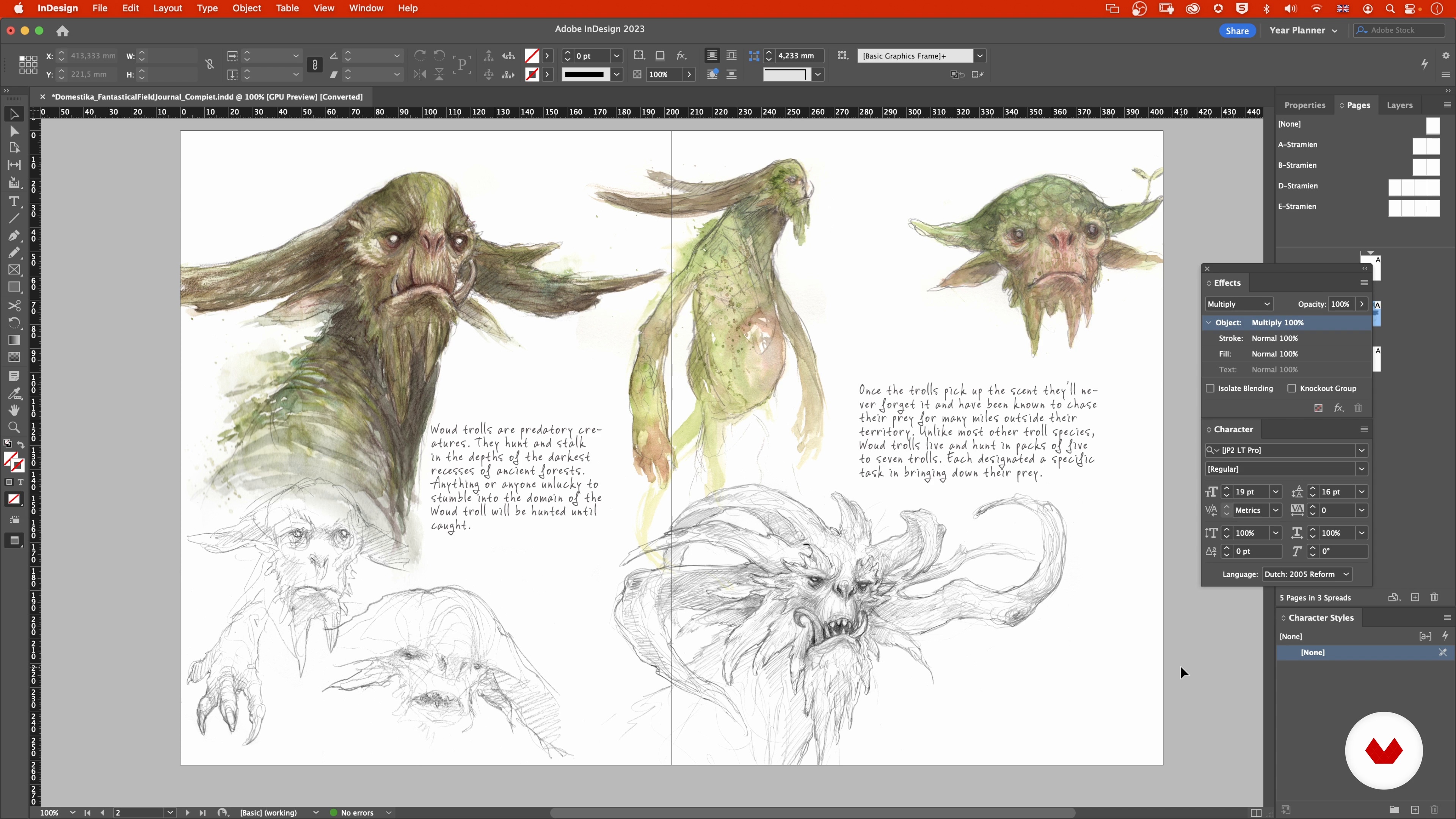Screen dimensions: 1456x819
Task: Click the Opacity 100% input field
Action: click(1342, 304)
